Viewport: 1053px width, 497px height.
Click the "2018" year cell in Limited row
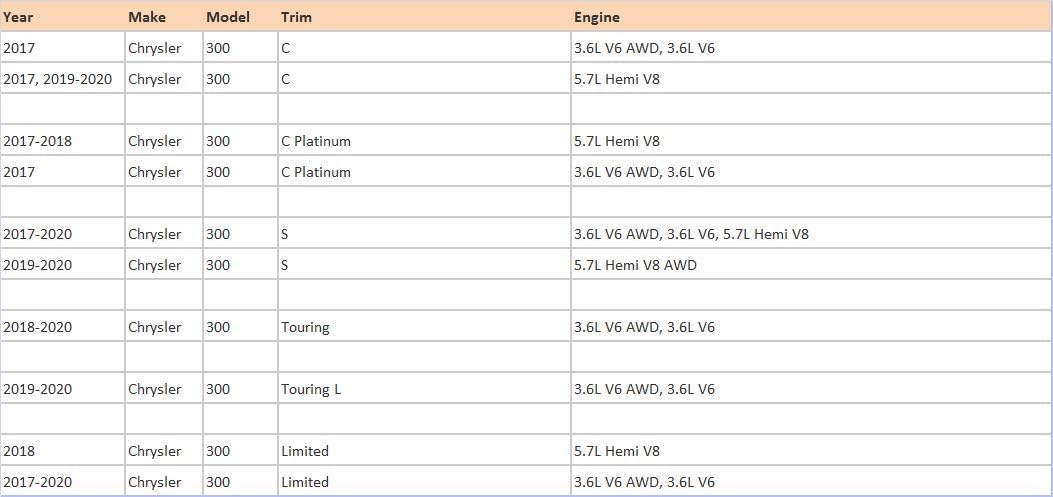19,451
